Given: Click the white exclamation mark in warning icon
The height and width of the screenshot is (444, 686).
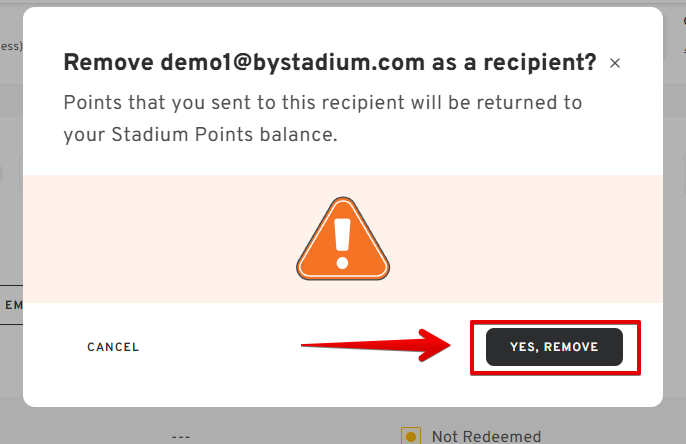Looking at the screenshot, I should click(342, 243).
